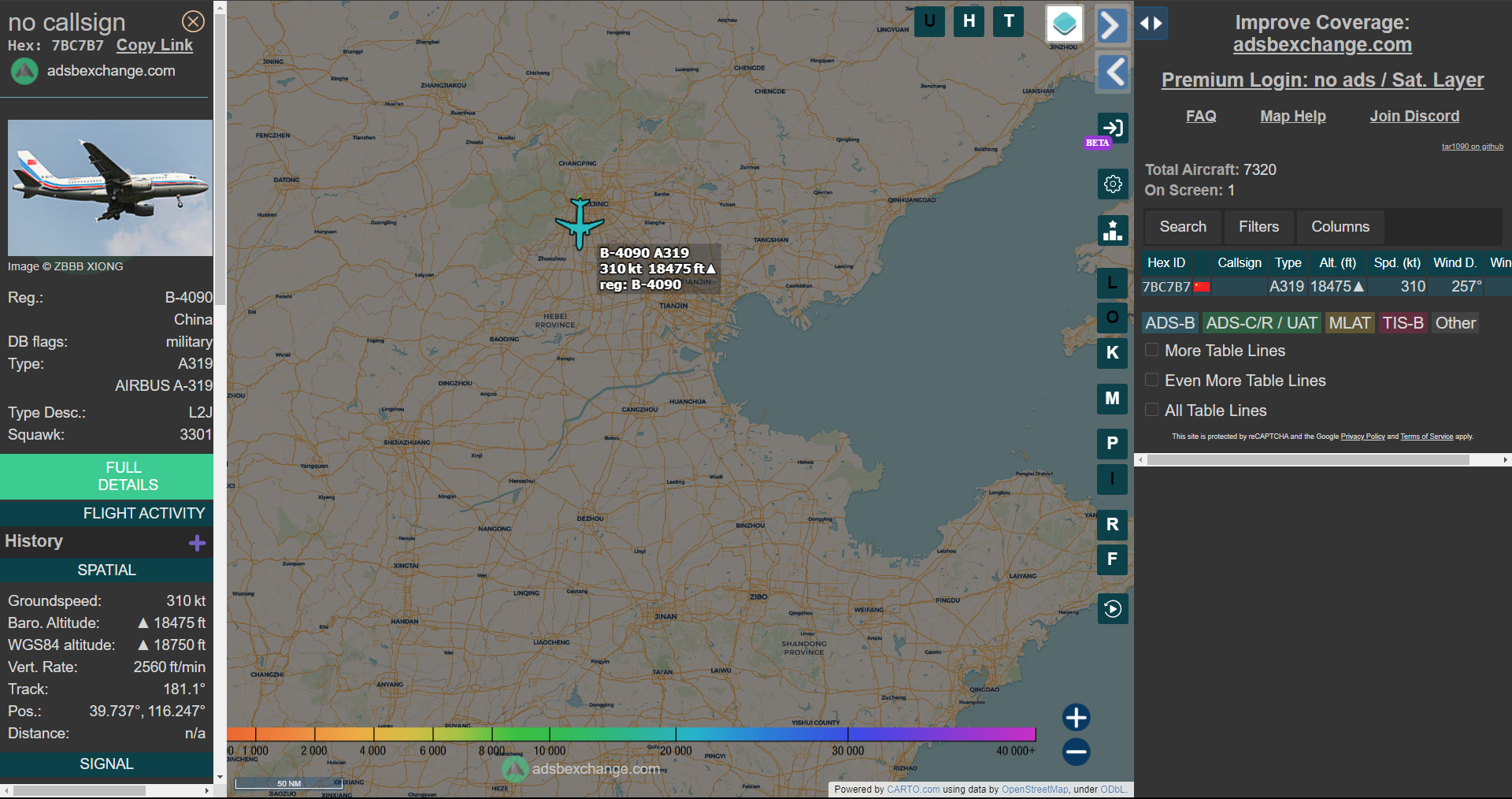Click the aircraft photo thumbnail
1512x799 pixels.
[110, 188]
